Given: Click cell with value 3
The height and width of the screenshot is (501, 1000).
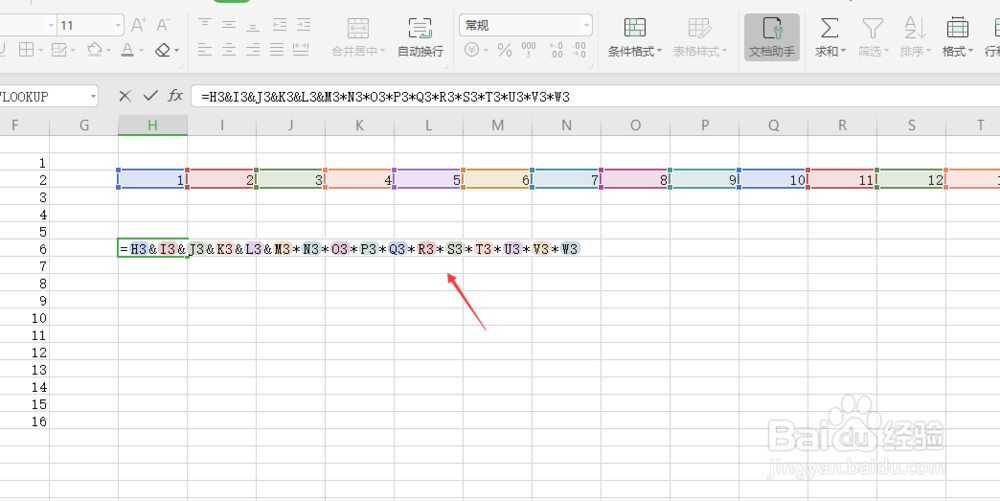Looking at the screenshot, I should pyautogui.click(x=291, y=180).
